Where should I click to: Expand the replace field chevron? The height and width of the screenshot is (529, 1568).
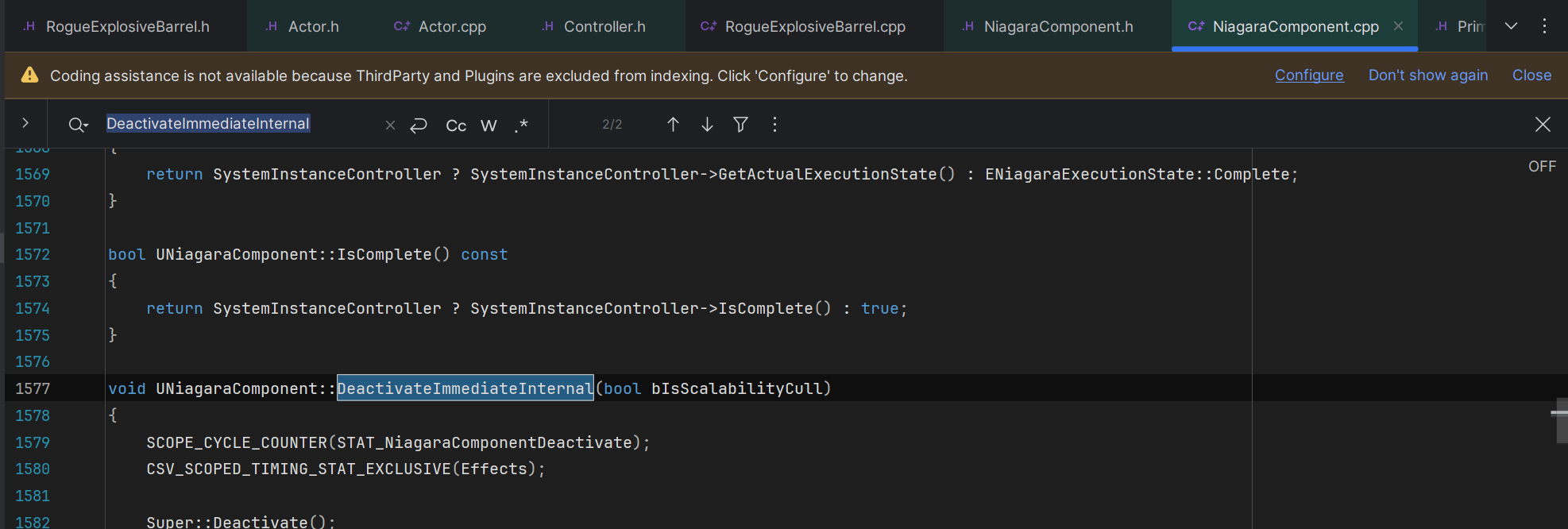[25, 123]
